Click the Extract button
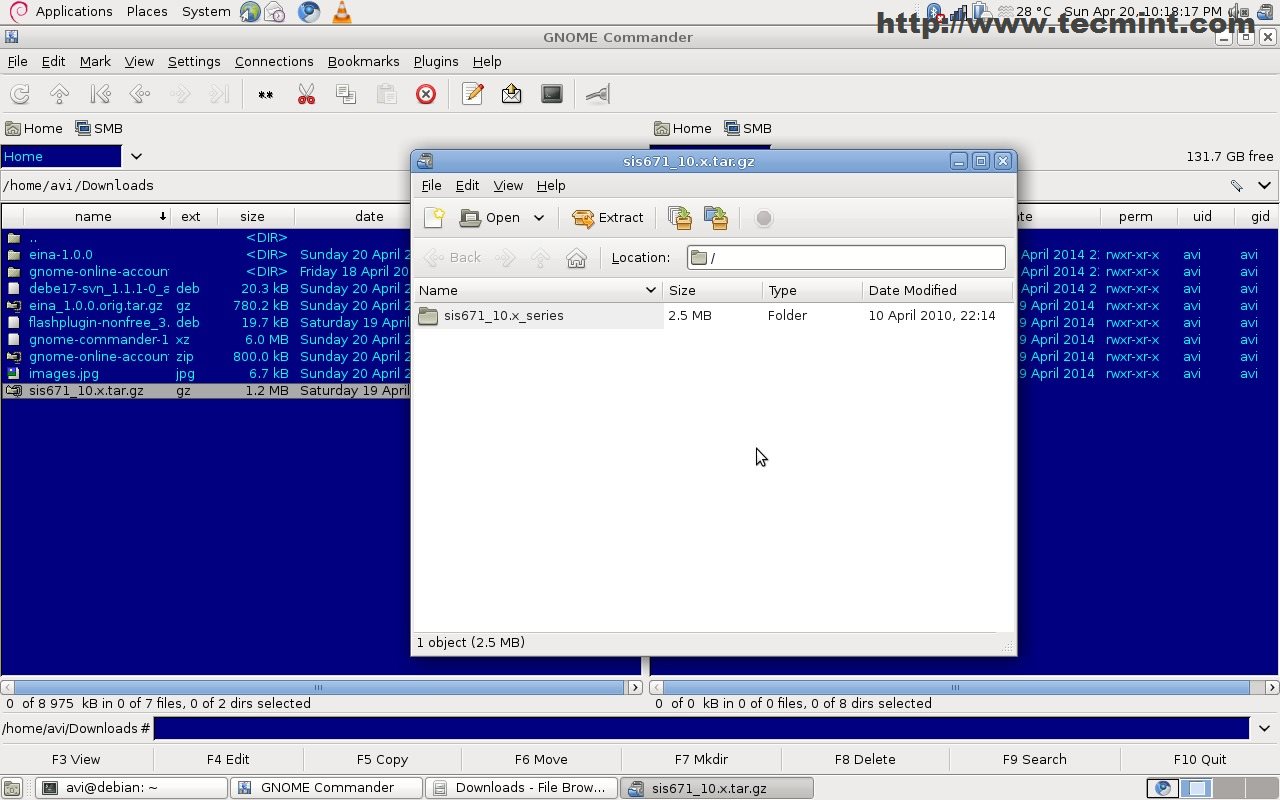Screen dimensions: 1280x800 pos(608,218)
